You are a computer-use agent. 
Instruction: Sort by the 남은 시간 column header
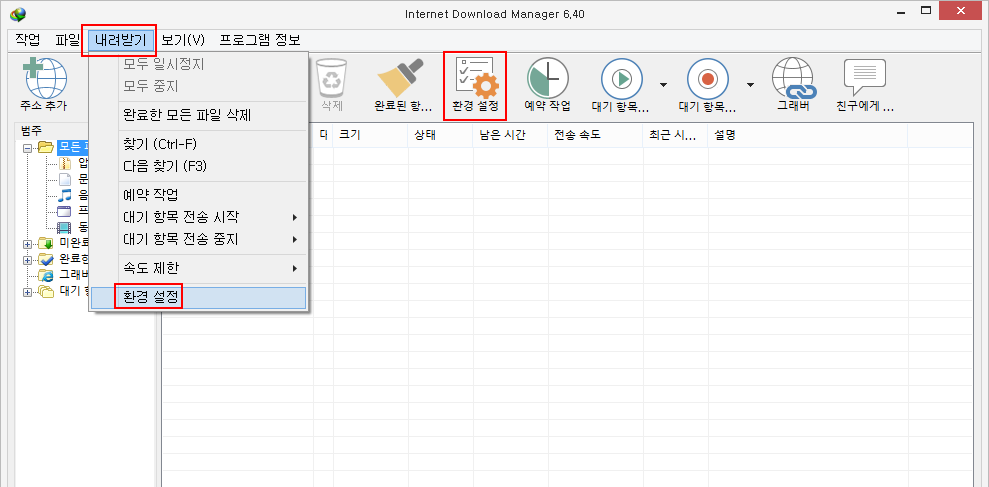[x=510, y=135]
